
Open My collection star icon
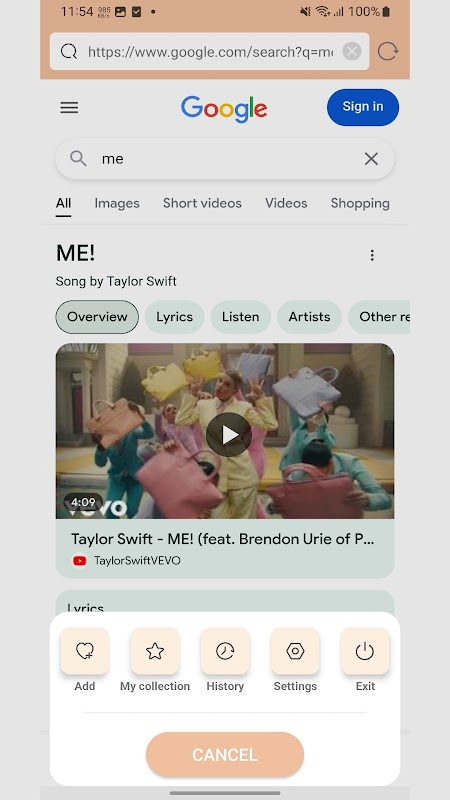point(155,651)
